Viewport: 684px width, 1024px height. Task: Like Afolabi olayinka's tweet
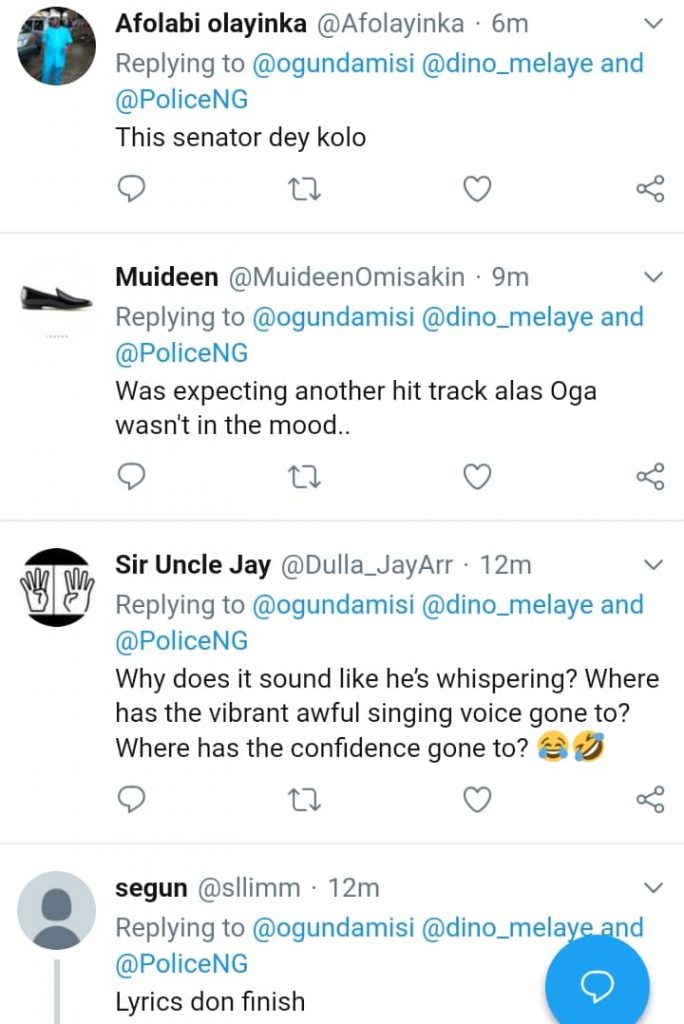pyautogui.click(x=478, y=187)
